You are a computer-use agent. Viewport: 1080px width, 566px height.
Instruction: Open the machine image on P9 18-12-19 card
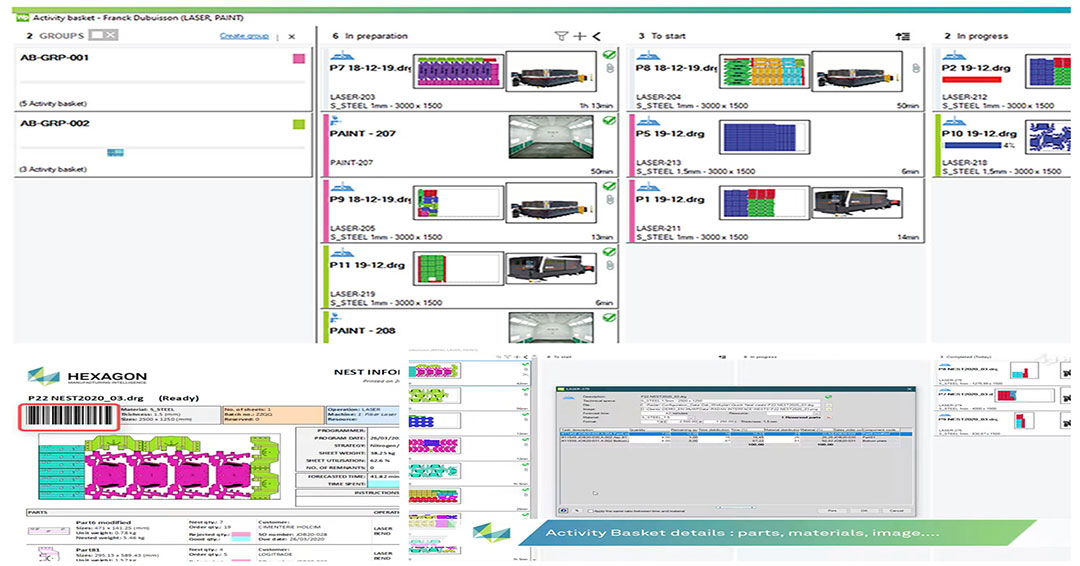click(x=551, y=202)
